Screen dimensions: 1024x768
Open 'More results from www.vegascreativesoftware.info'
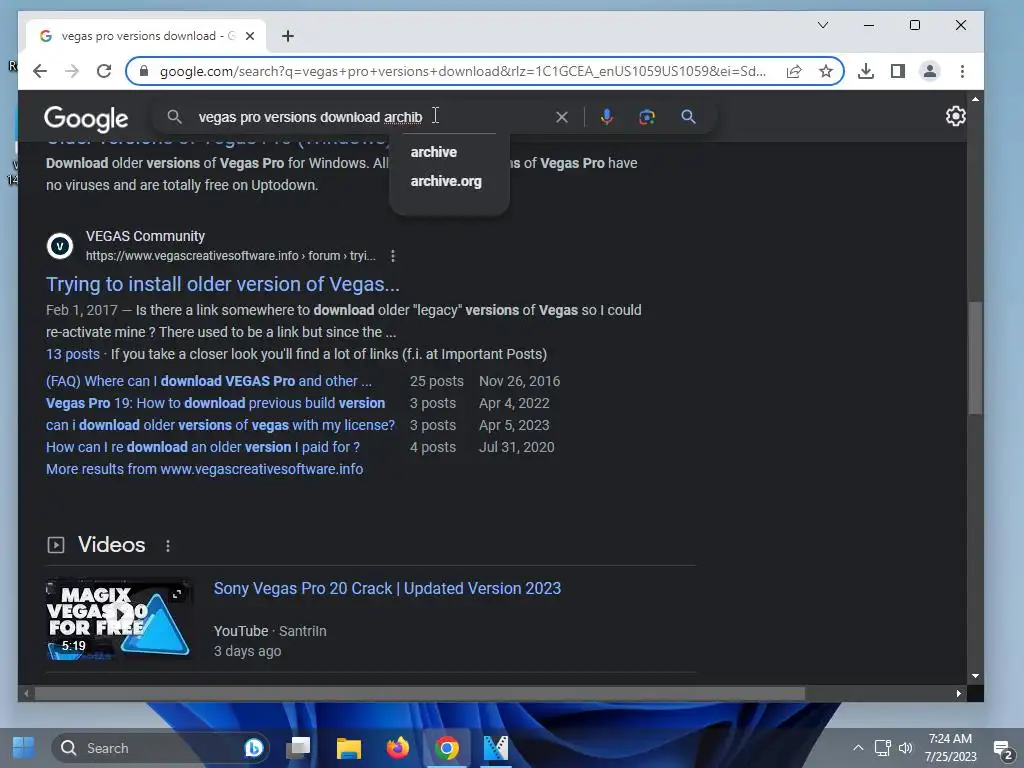coord(204,469)
